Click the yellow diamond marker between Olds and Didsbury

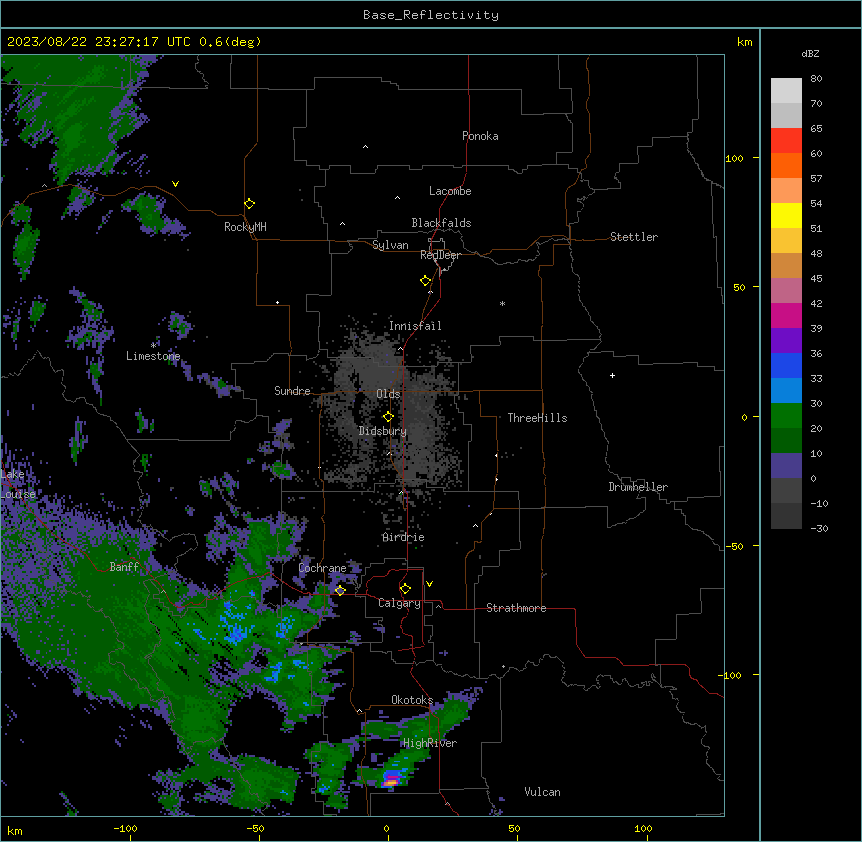point(388,417)
